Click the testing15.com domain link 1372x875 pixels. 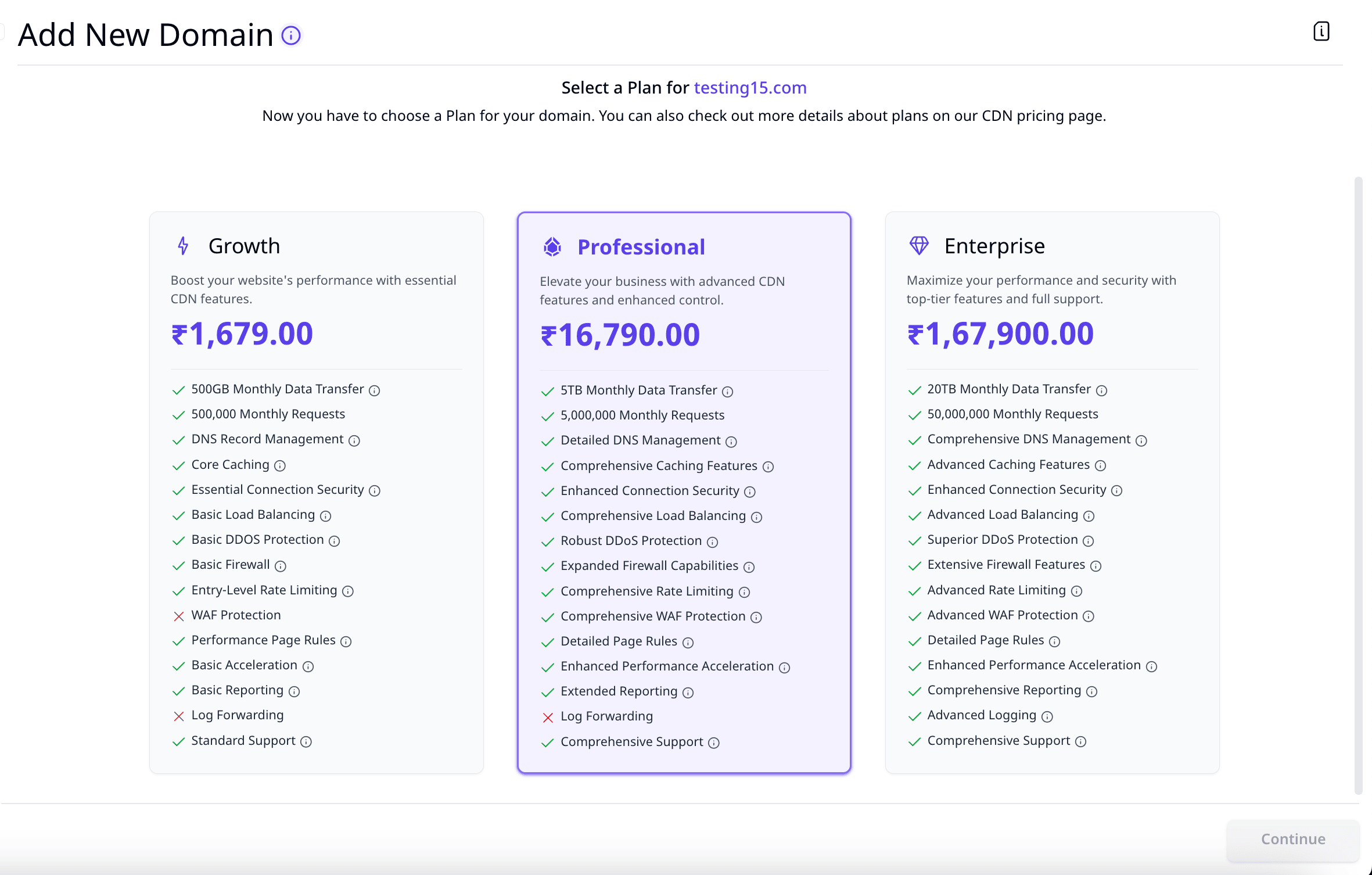click(x=750, y=88)
